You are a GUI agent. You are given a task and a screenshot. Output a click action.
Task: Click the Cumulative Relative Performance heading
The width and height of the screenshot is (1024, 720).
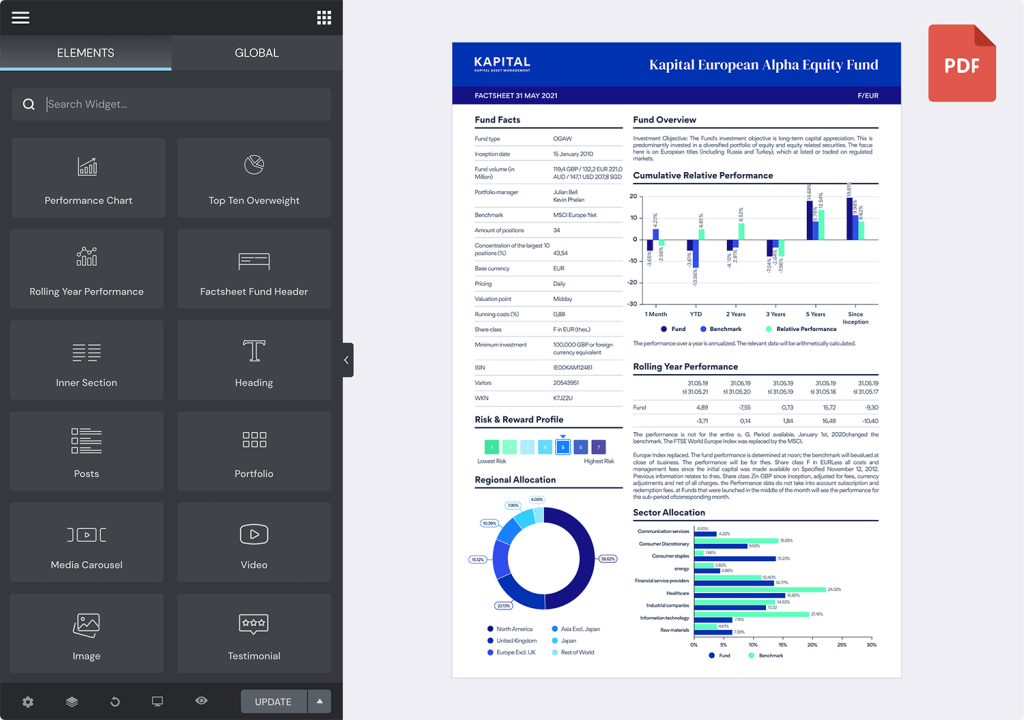point(703,175)
